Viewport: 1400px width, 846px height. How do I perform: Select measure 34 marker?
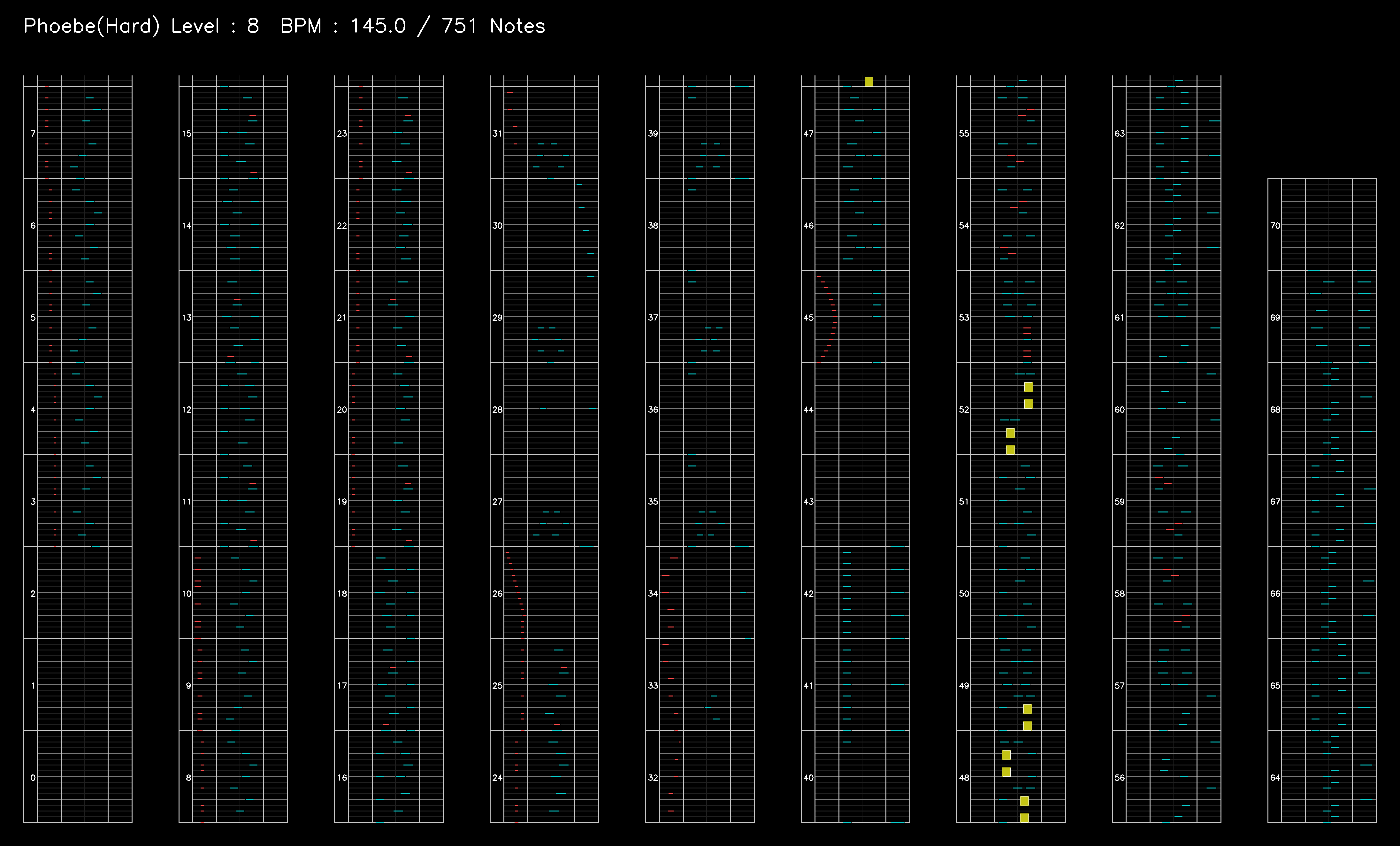[654, 594]
